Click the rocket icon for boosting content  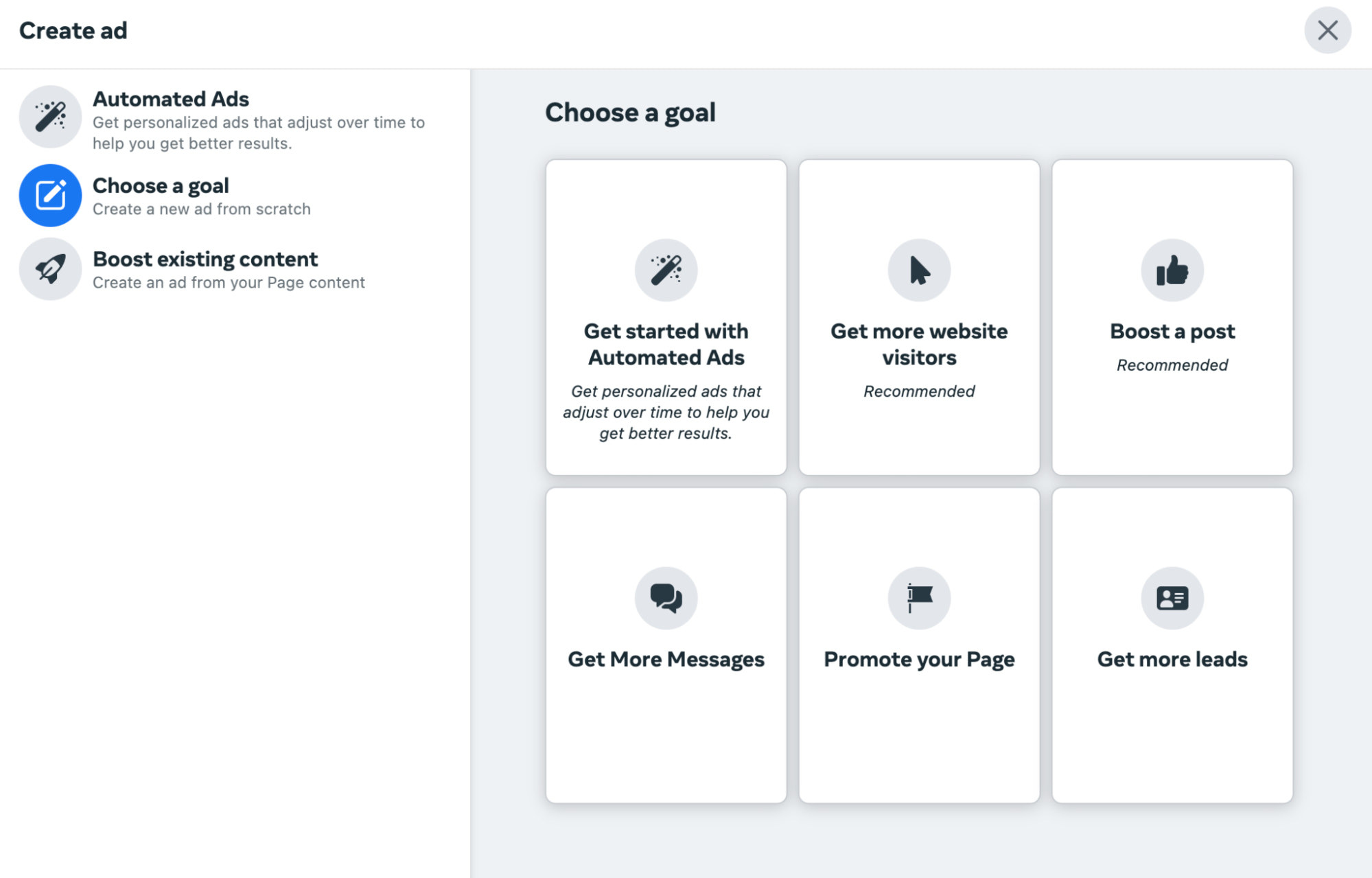pyautogui.click(x=50, y=269)
